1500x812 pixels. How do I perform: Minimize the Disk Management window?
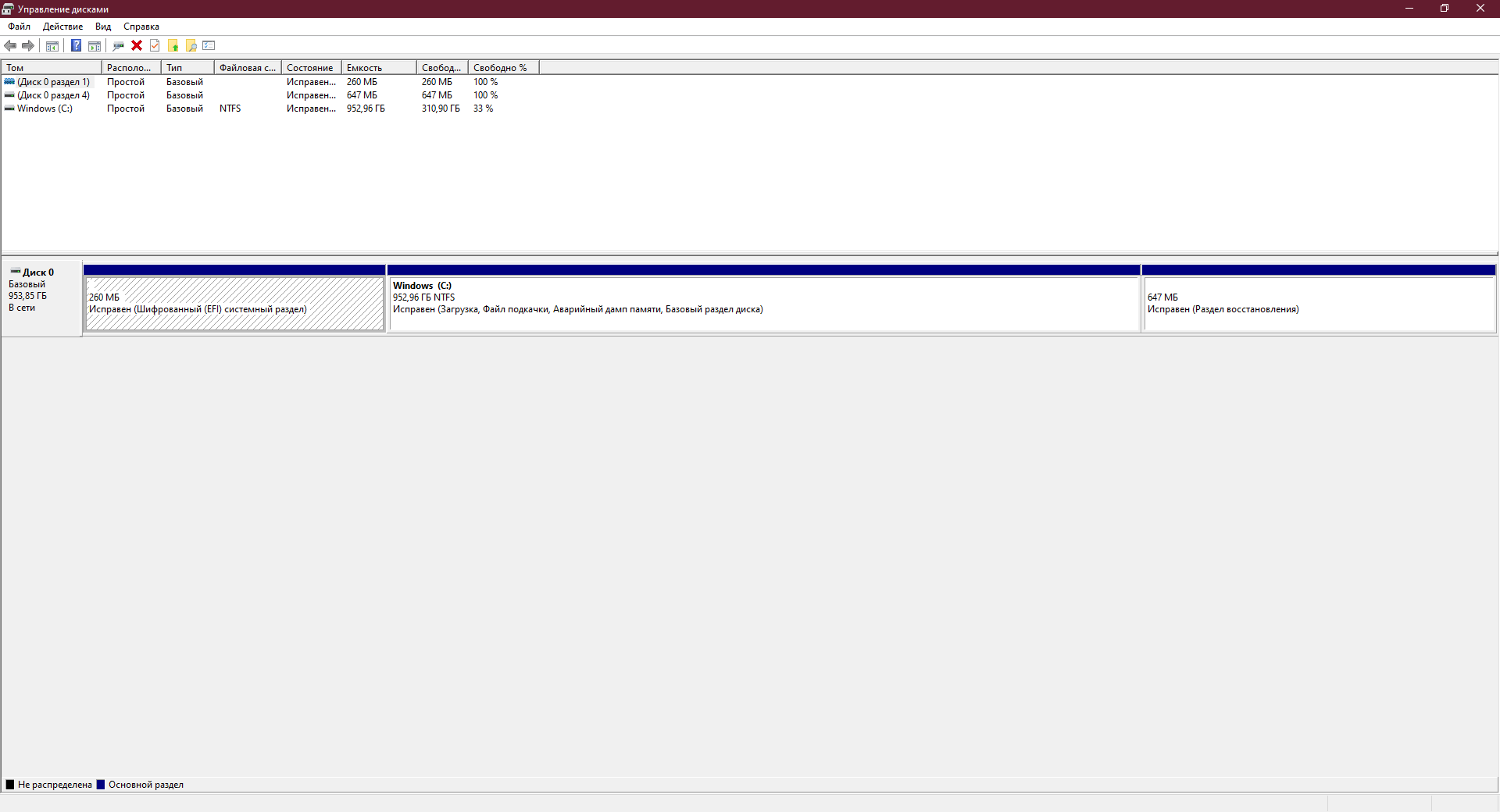click(1409, 9)
